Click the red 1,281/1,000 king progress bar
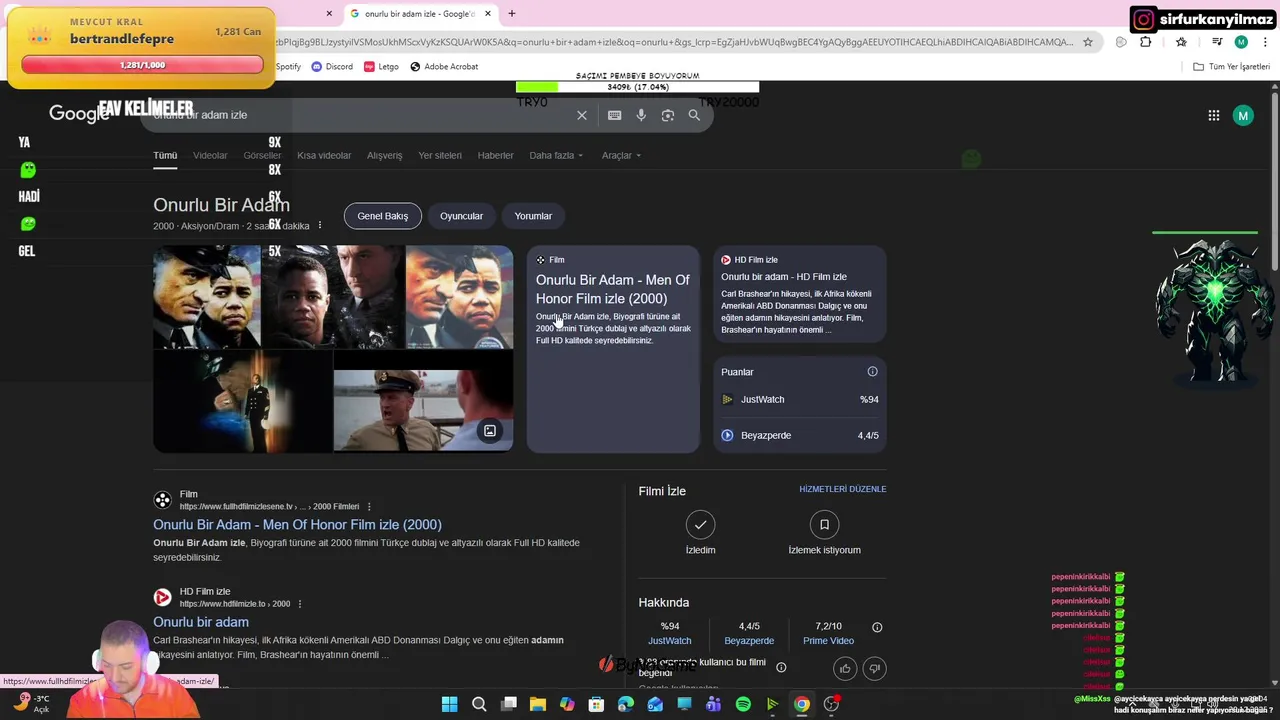 [x=142, y=65]
